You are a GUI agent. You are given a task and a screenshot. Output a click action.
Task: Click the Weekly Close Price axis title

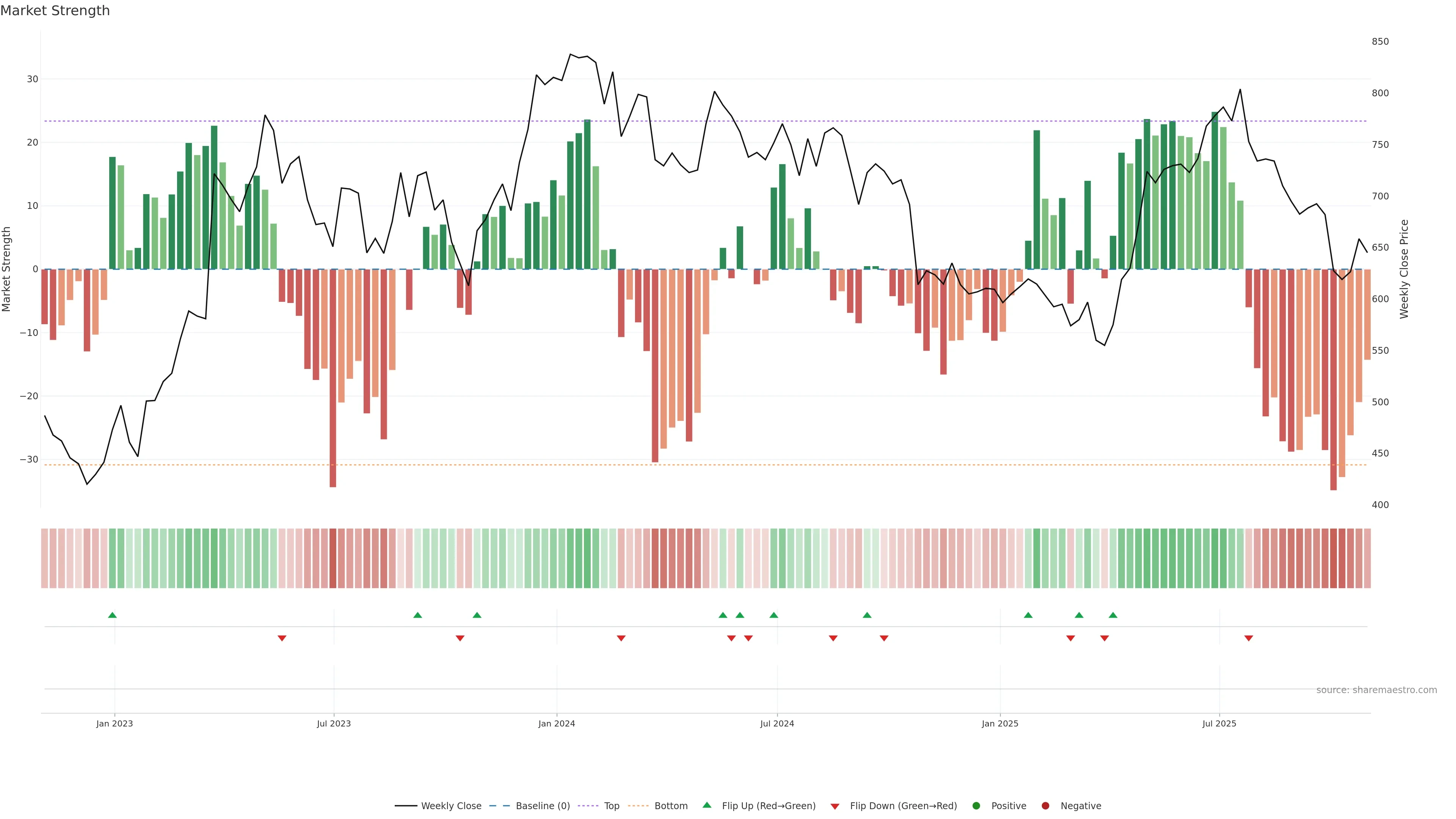coord(1404,269)
